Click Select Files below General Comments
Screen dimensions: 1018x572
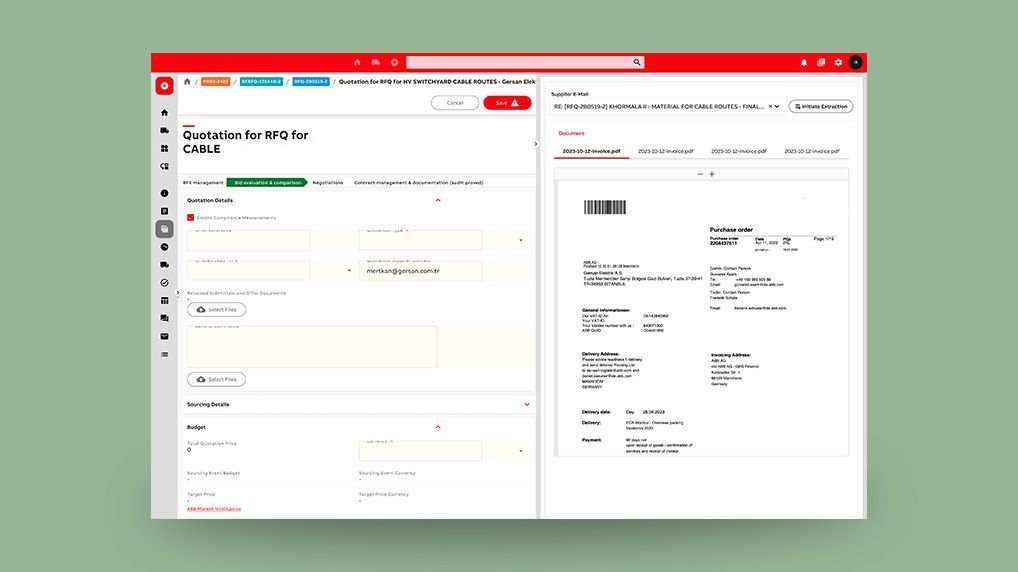[x=216, y=379]
